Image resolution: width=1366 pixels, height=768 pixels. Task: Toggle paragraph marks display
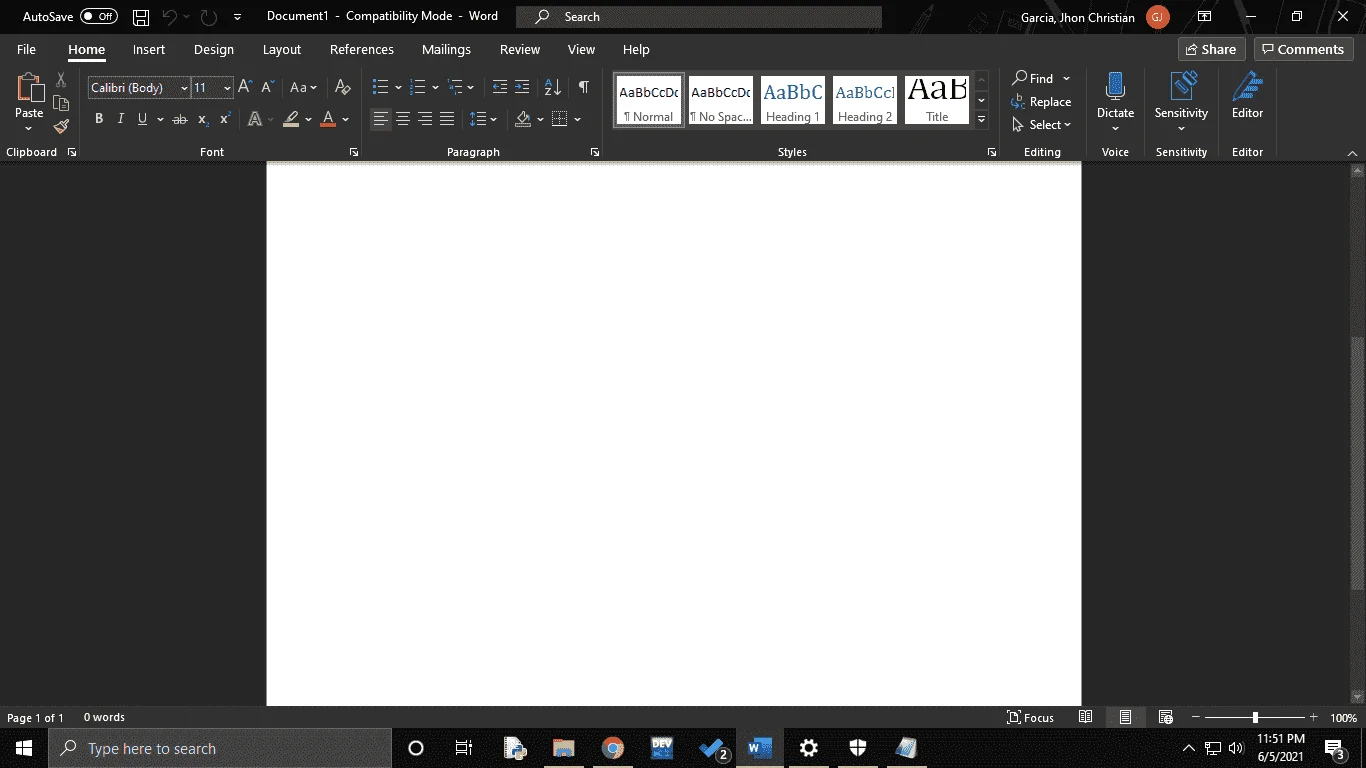(x=584, y=88)
